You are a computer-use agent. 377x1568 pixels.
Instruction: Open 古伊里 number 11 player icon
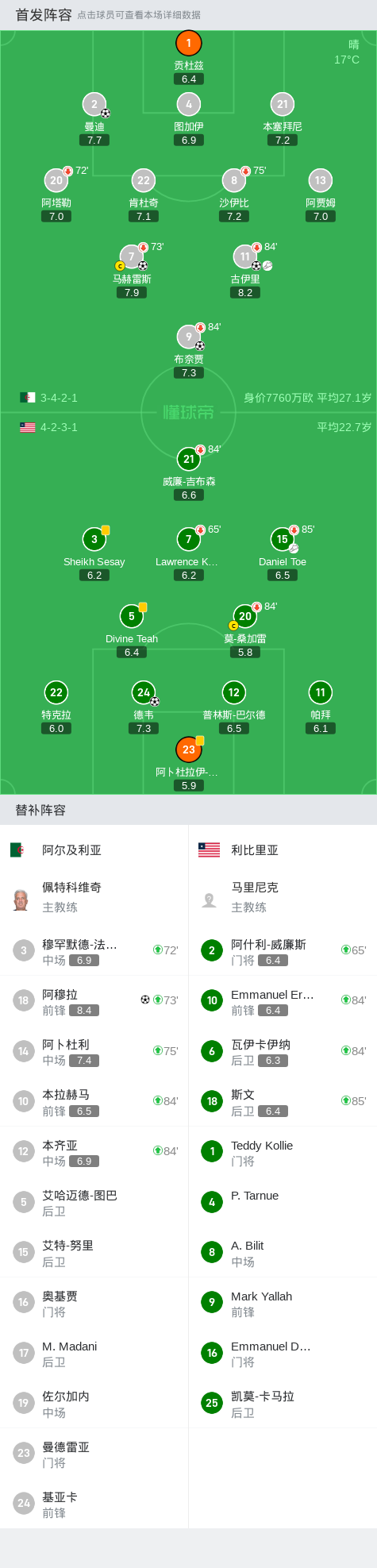click(x=245, y=256)
